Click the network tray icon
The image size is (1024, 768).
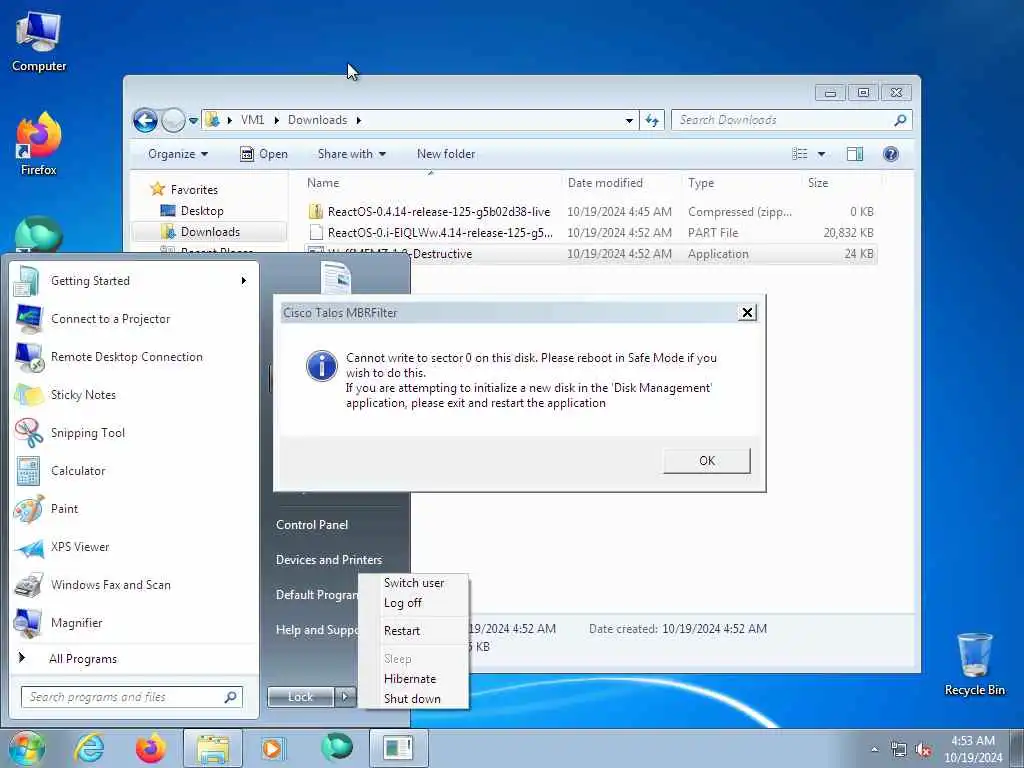pyautogui.click(x=899, y=750)
